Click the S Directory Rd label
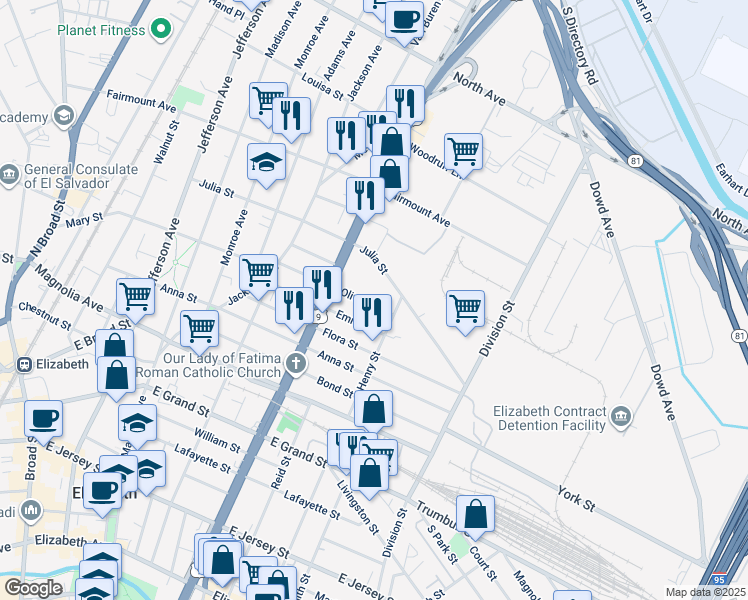This screenshot has height=600, width=748. [x=580, y=46]
